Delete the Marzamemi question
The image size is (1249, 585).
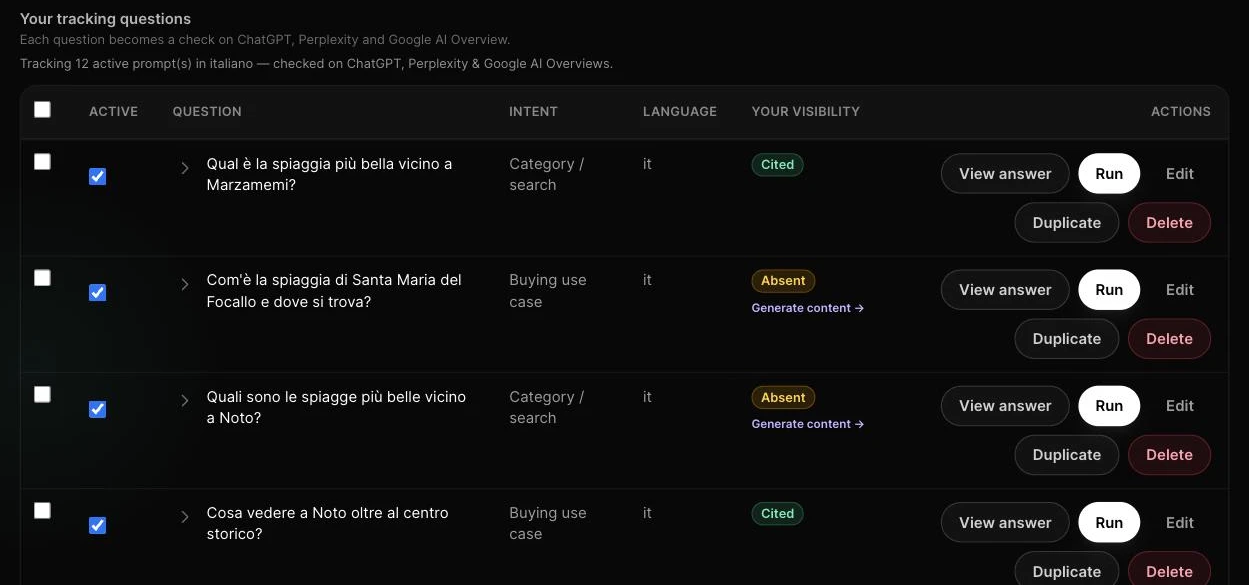click(x=1169, y=223)
